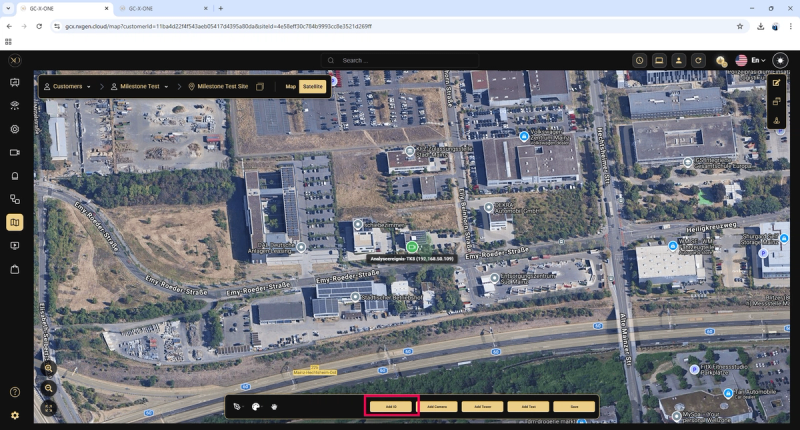Open the color palette tool
The width and height of the screenshot is (800, 430).
pos(256,407)
